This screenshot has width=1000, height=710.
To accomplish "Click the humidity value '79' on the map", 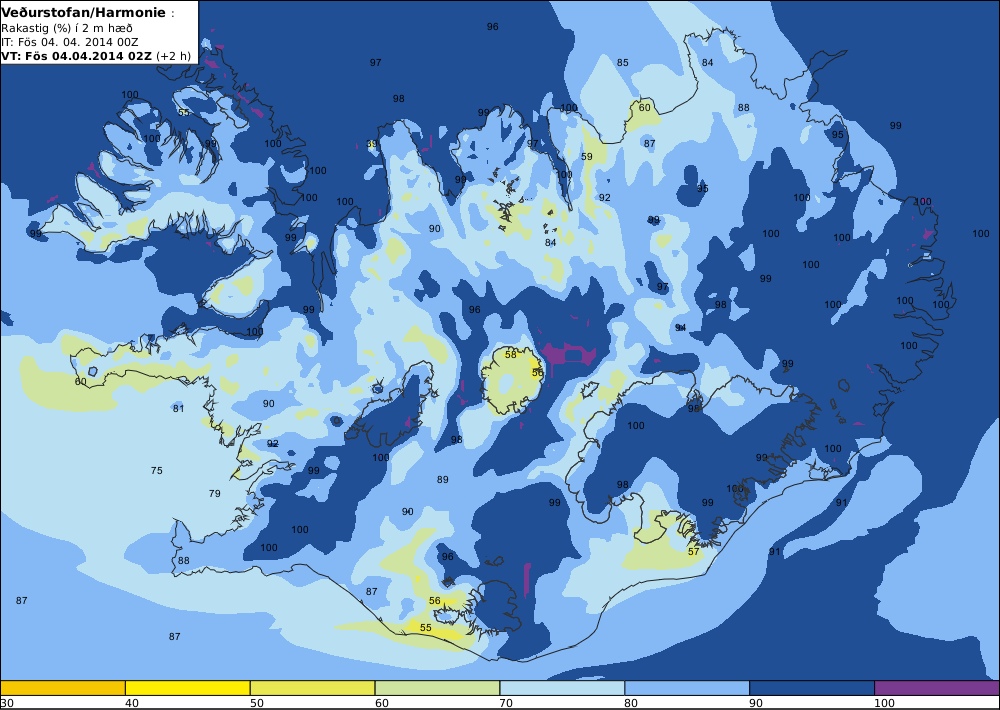I will 215,493.
